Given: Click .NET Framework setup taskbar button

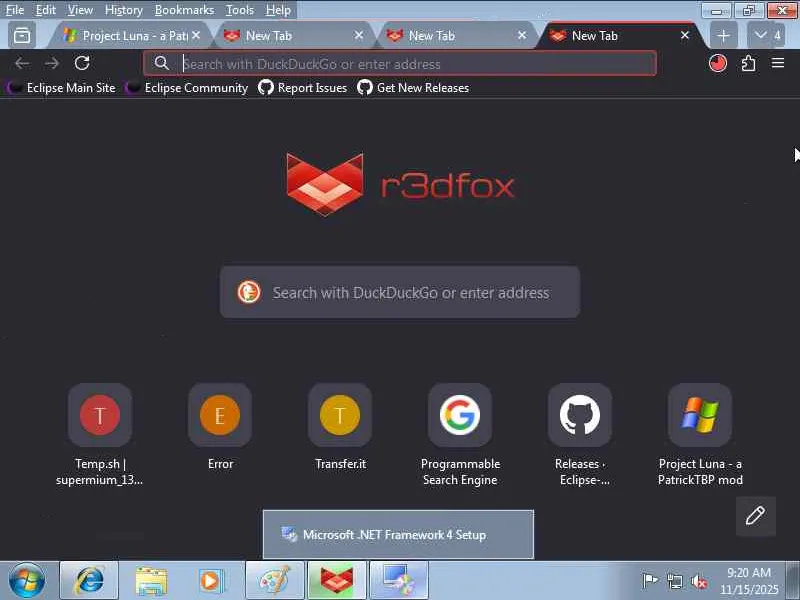Looking at the screenshot, I should 398,581.
